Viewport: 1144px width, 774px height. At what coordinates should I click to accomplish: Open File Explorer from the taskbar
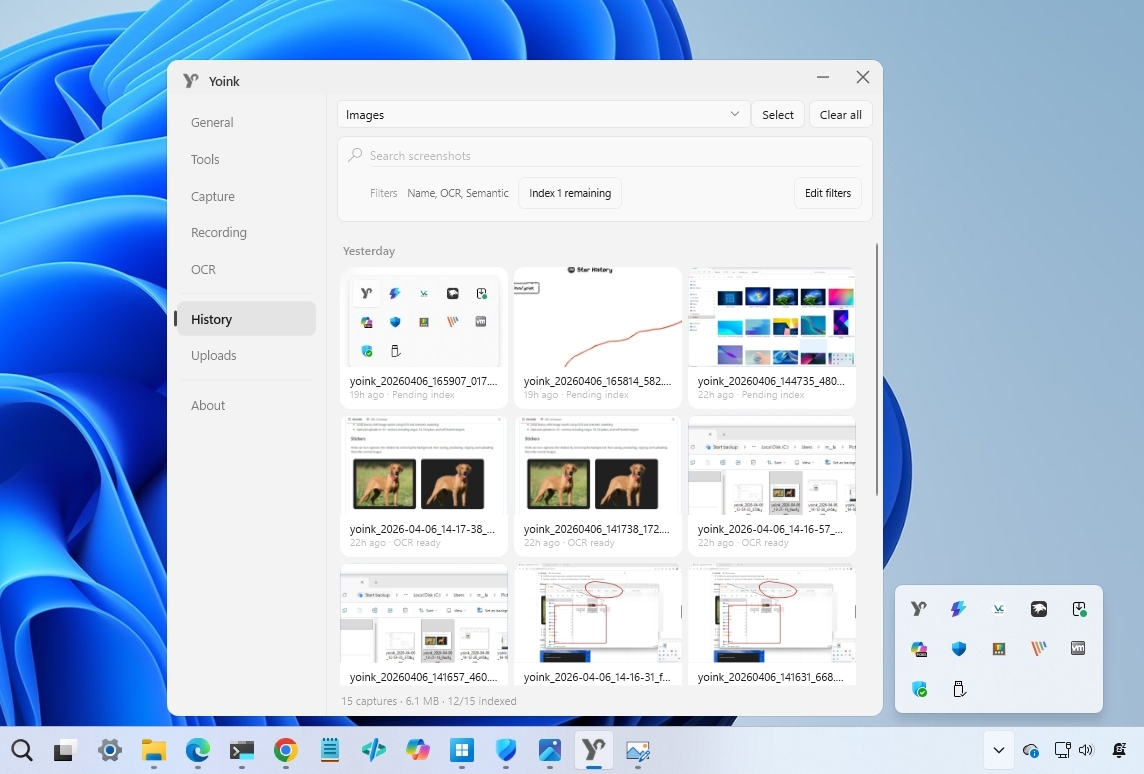153,751
